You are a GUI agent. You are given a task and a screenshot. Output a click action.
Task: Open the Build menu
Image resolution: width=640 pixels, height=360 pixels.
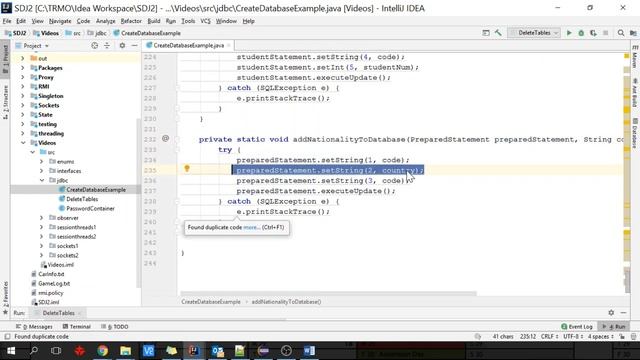[154, 21]
